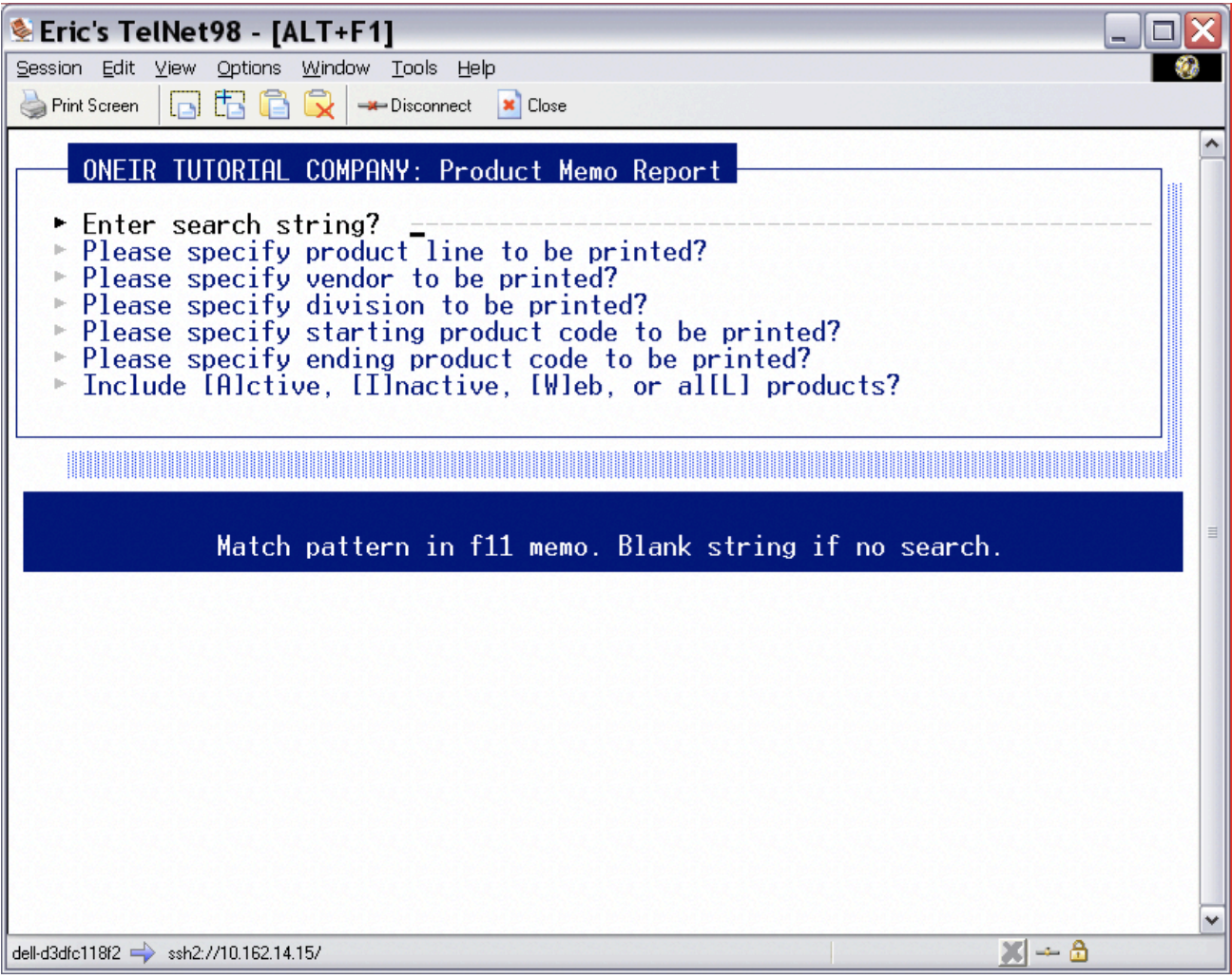The width and height of the screenshot is (1232, 979).
Task: Click the search string input field
Action: 780,224
